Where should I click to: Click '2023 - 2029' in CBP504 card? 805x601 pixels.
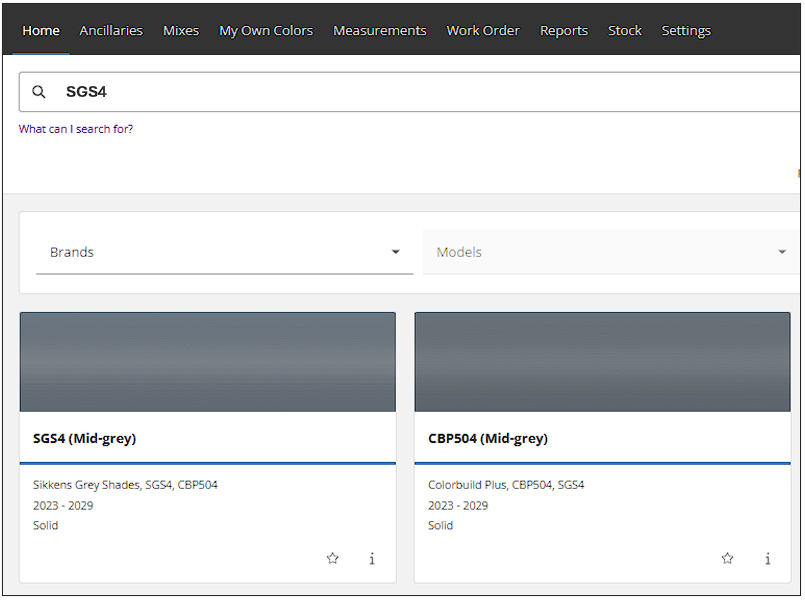[458, 506]
